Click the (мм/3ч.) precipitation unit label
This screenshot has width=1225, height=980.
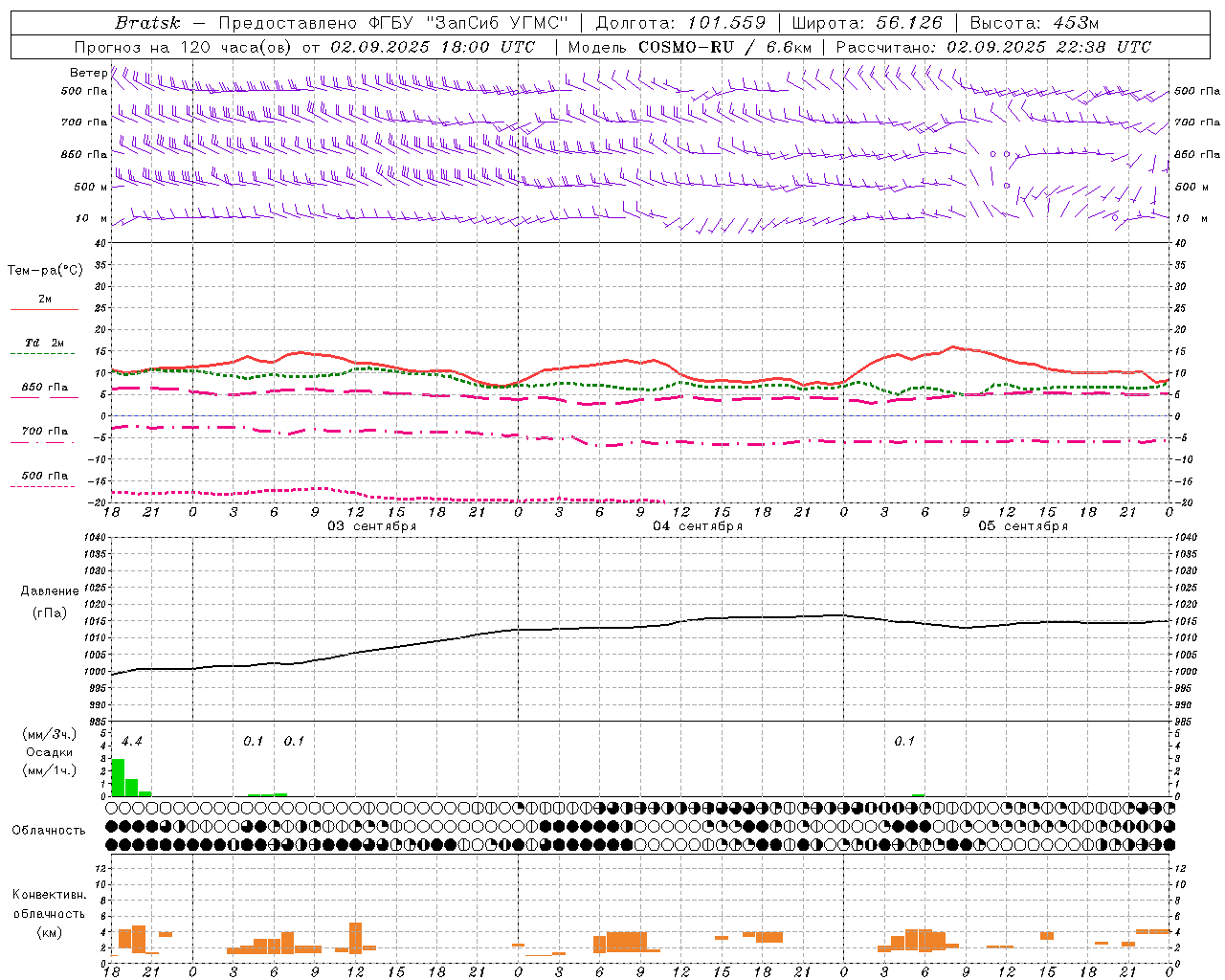pos(50,734)
